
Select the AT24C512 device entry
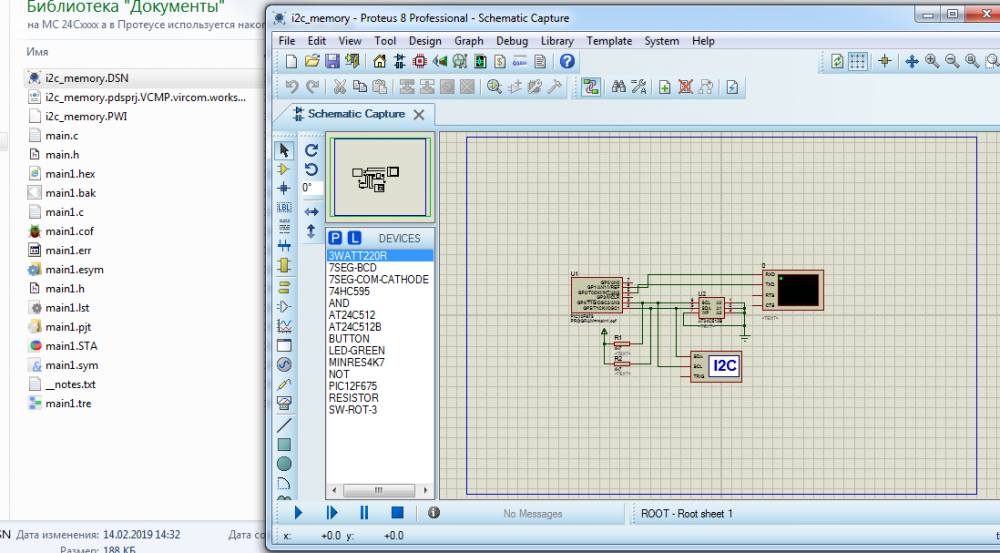tap(352, 314)
